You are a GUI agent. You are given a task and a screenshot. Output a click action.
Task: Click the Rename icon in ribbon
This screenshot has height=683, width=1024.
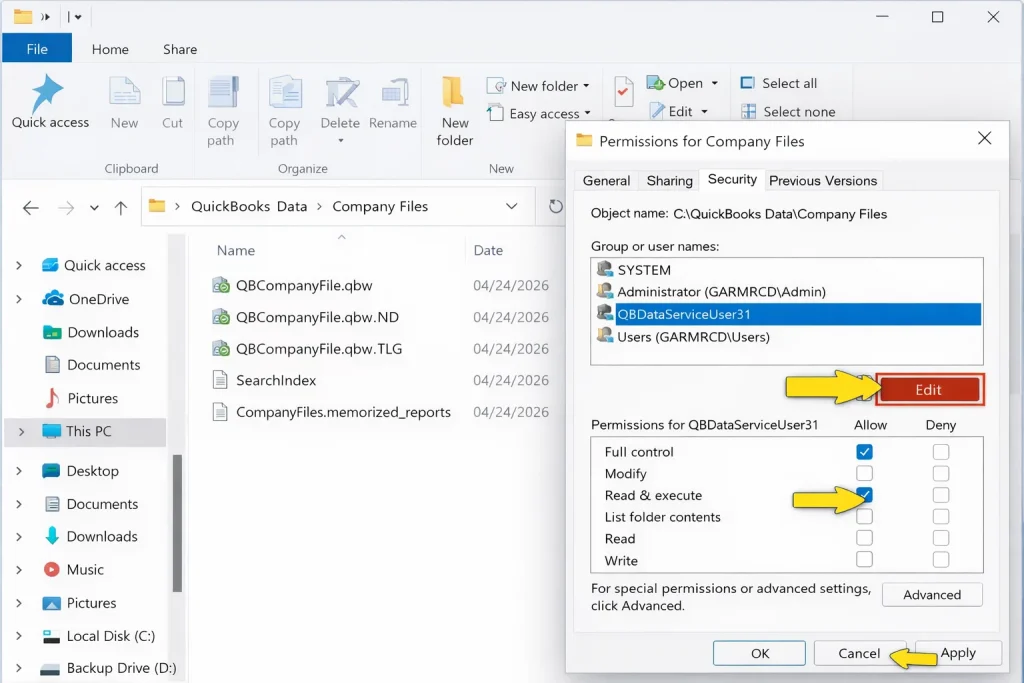click(394, 93)
